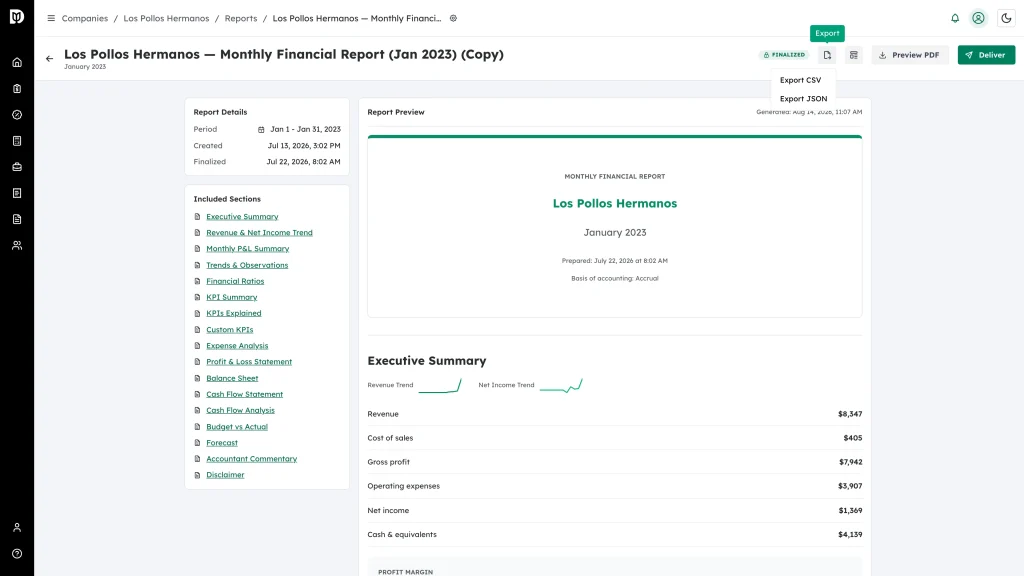This screenshot has height=576, width=1024.
Task: Click the Net income value $1,369
Action: [x=850, y=511]
